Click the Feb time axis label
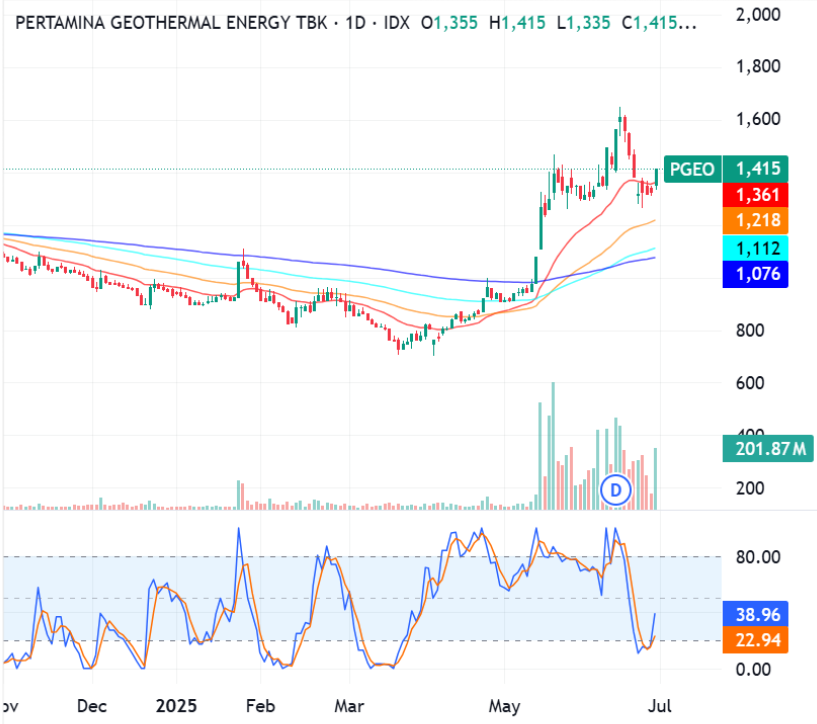 coord(260,706)
